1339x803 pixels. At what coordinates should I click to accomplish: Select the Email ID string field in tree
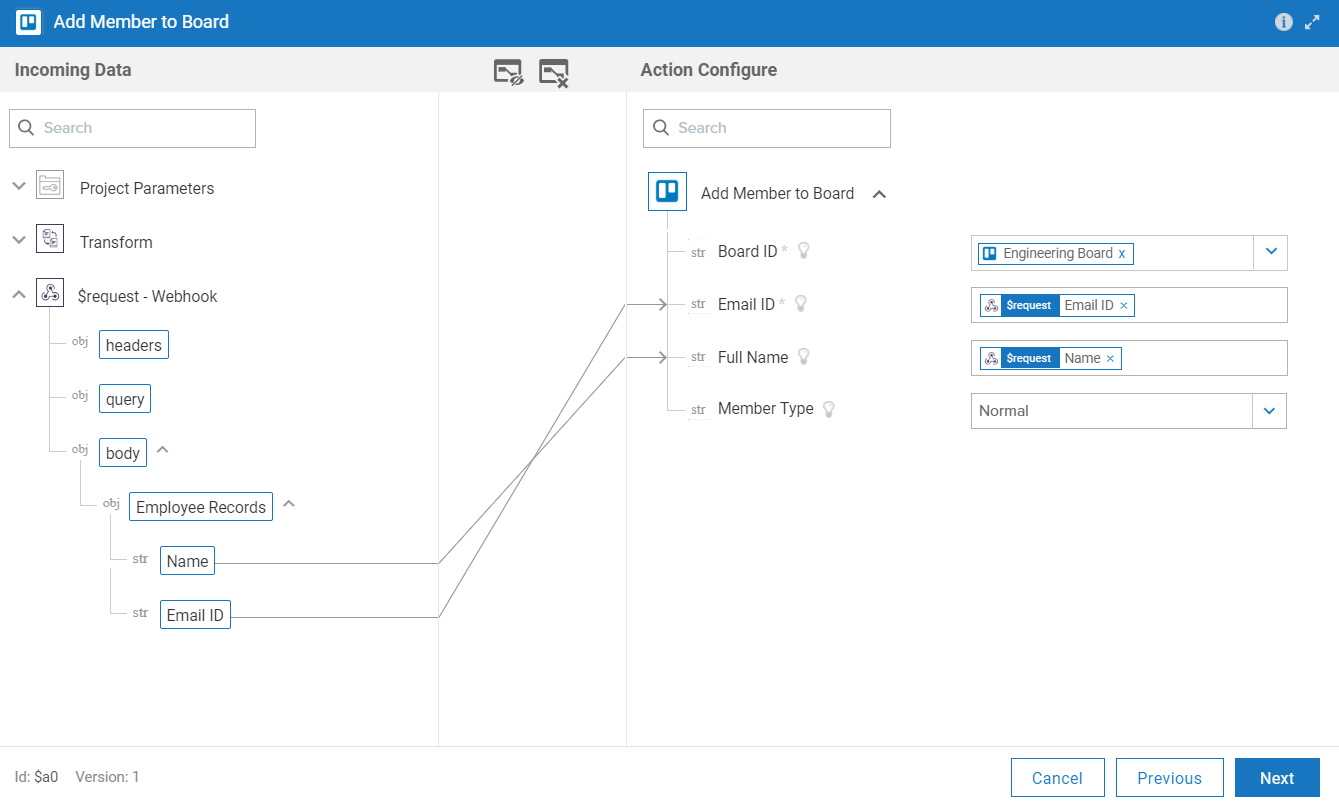[x=195, y=615]
